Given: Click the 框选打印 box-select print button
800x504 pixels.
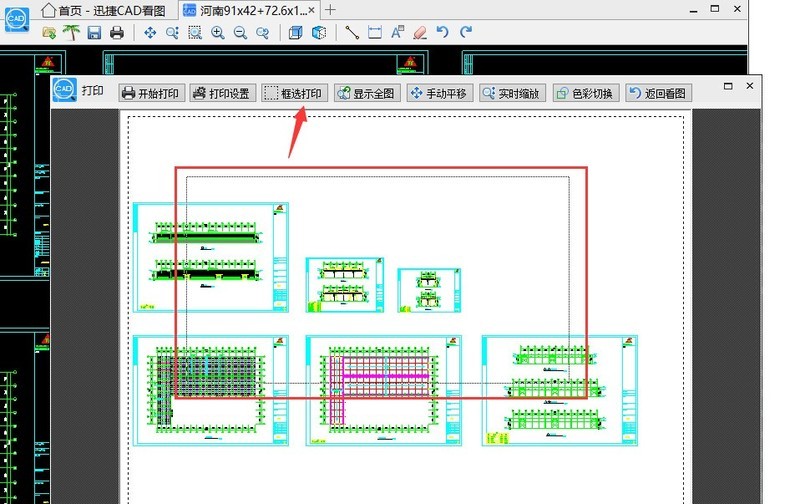Looking at the screenshot, I should (x=293, y=93).
